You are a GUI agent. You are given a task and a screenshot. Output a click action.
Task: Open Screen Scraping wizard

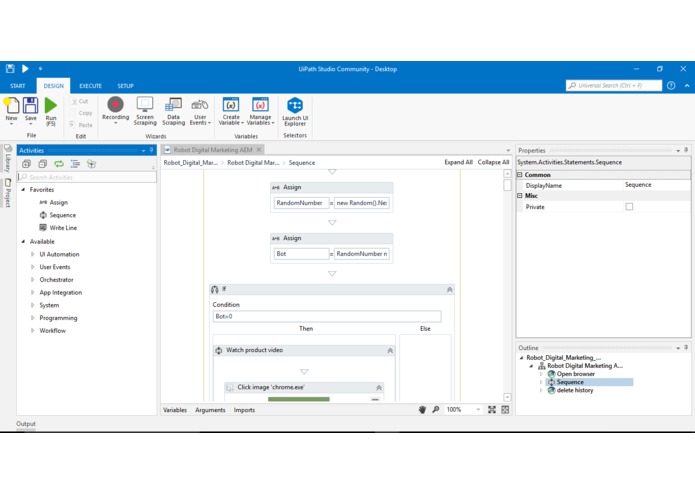click(145, 111)
